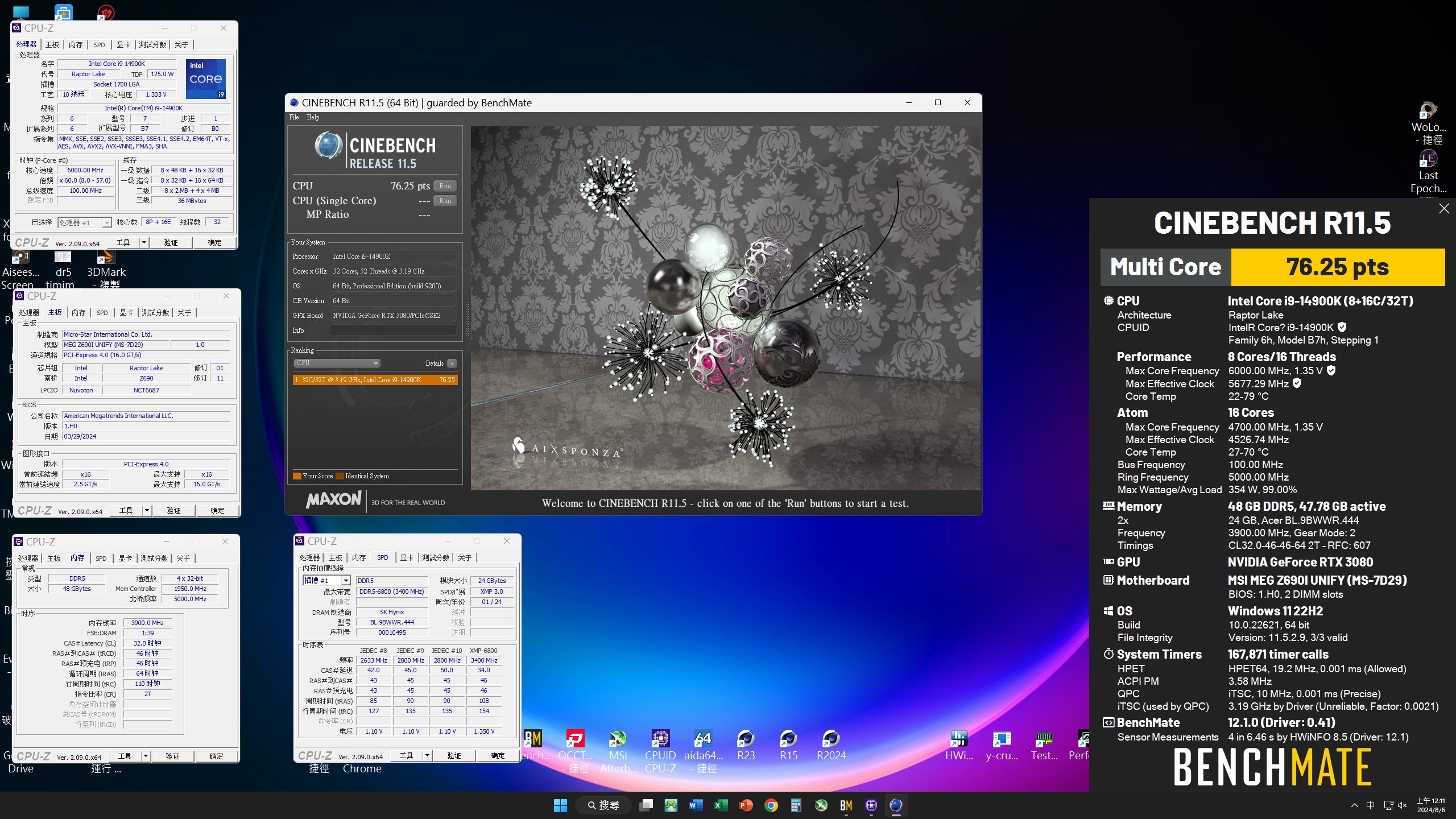Open Task View from the taskbar
This screenshot has width=1456, height=819.
pyautogui.click(x=646, y=805)
